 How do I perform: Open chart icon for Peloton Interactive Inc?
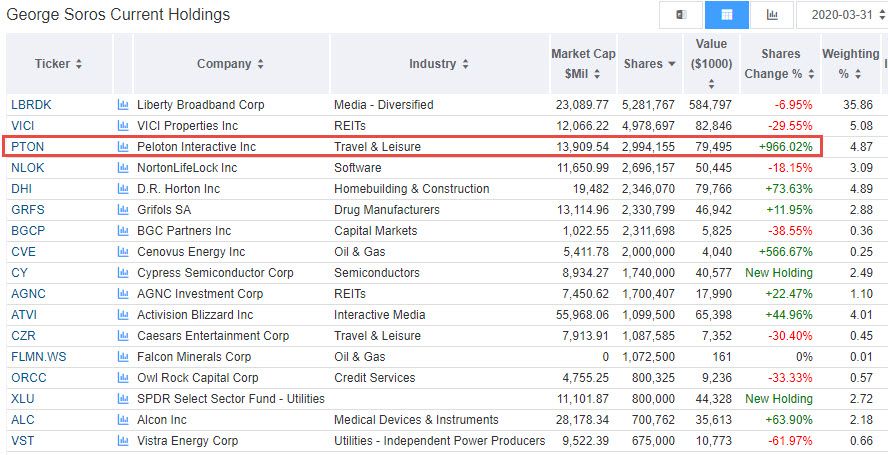(x=123, y=147)
